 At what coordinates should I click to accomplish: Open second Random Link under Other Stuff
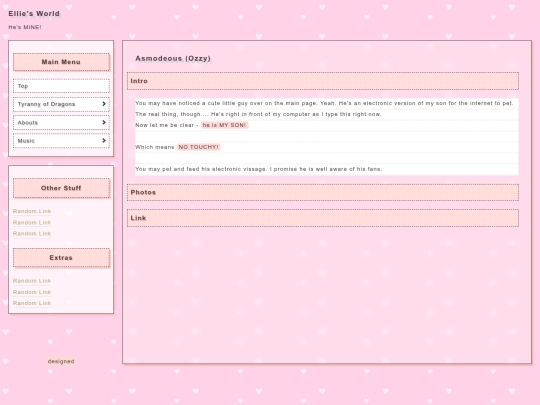pos(32,222)
